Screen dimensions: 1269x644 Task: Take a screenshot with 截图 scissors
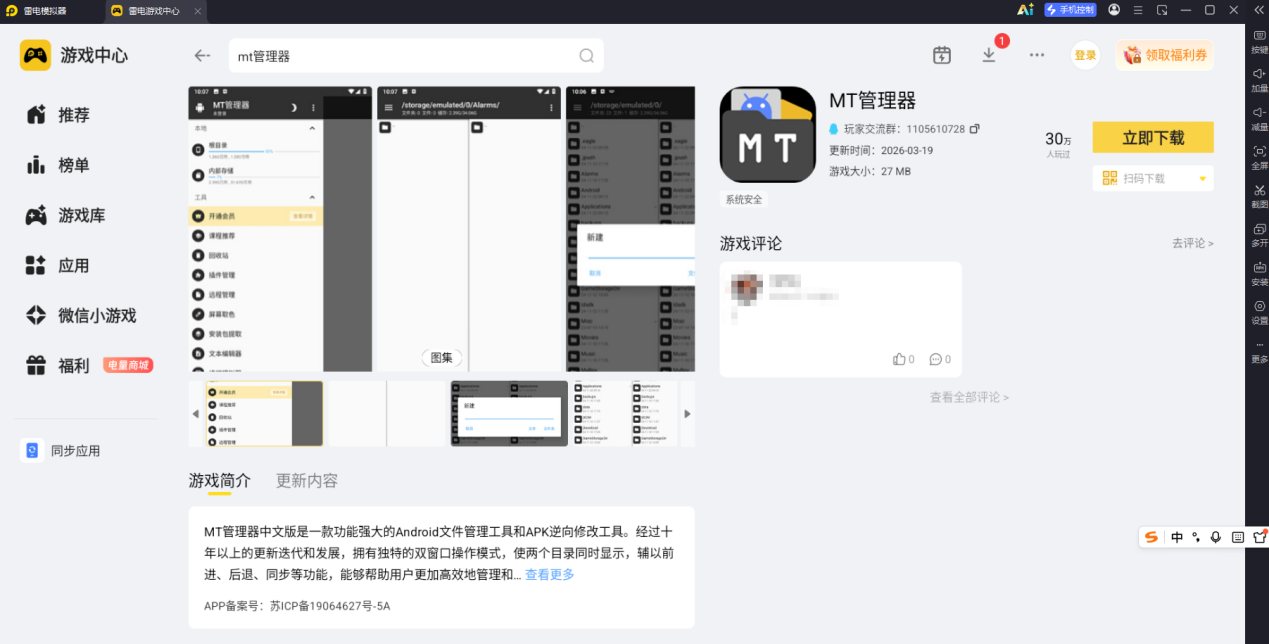[1259, 196]
